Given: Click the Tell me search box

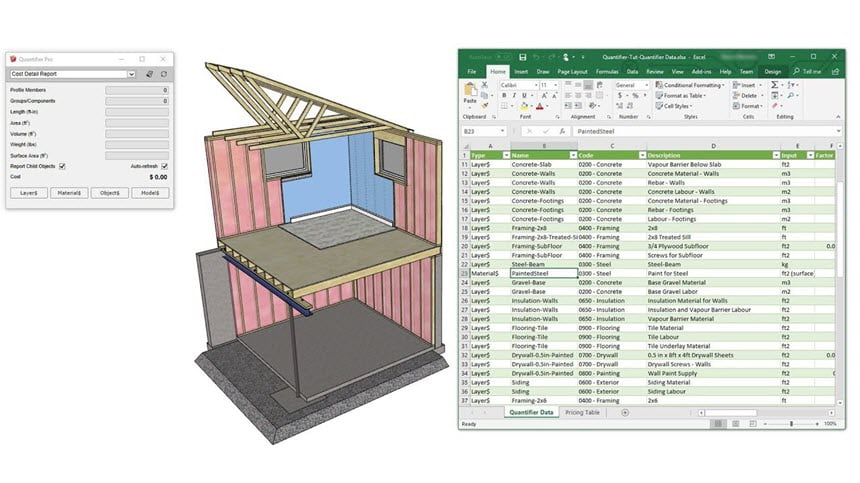Looking at the screenshot, I should pyautogui.click(x=807, y=72).
